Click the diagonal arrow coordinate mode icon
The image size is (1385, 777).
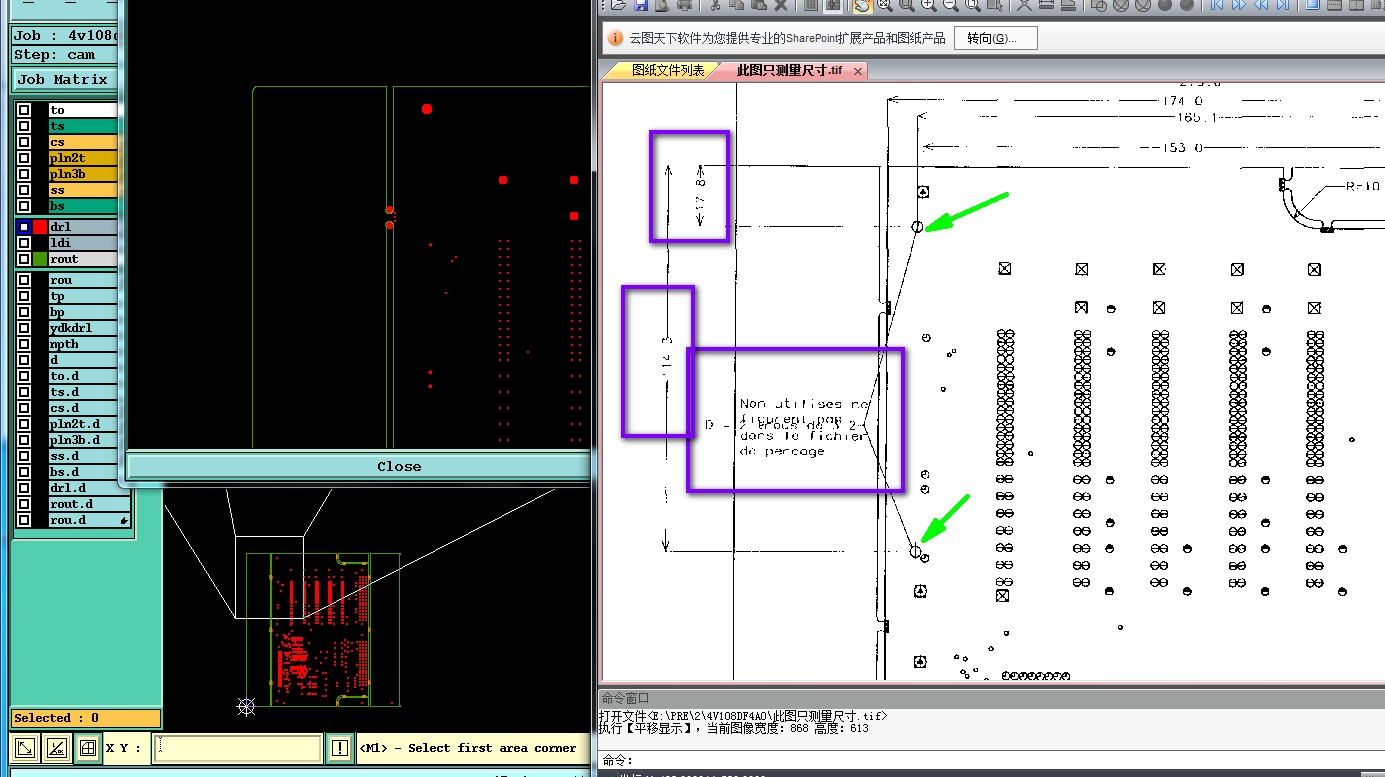27,747
